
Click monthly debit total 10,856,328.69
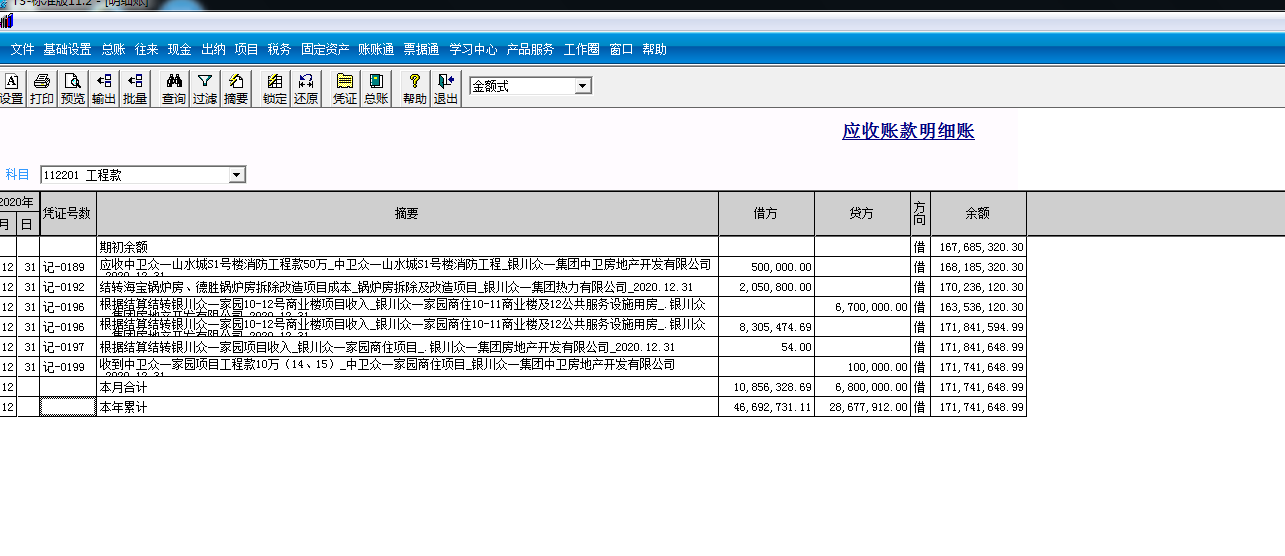point(773,387)
